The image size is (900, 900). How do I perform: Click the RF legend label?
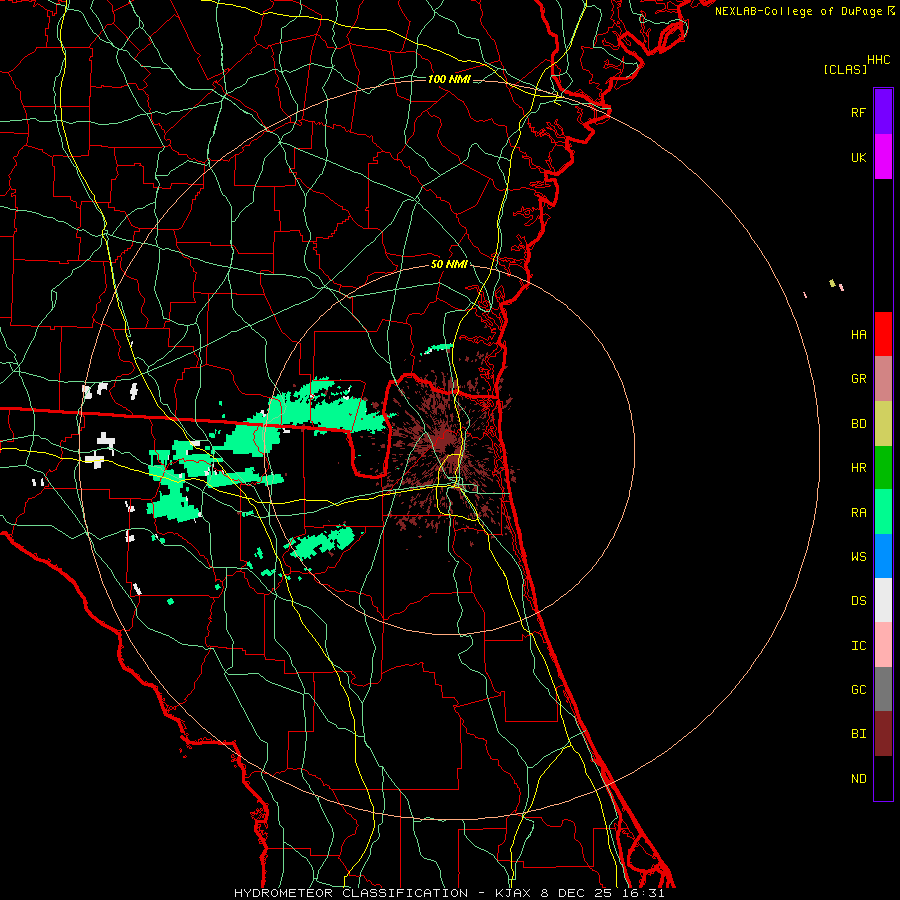click(858, 112)
